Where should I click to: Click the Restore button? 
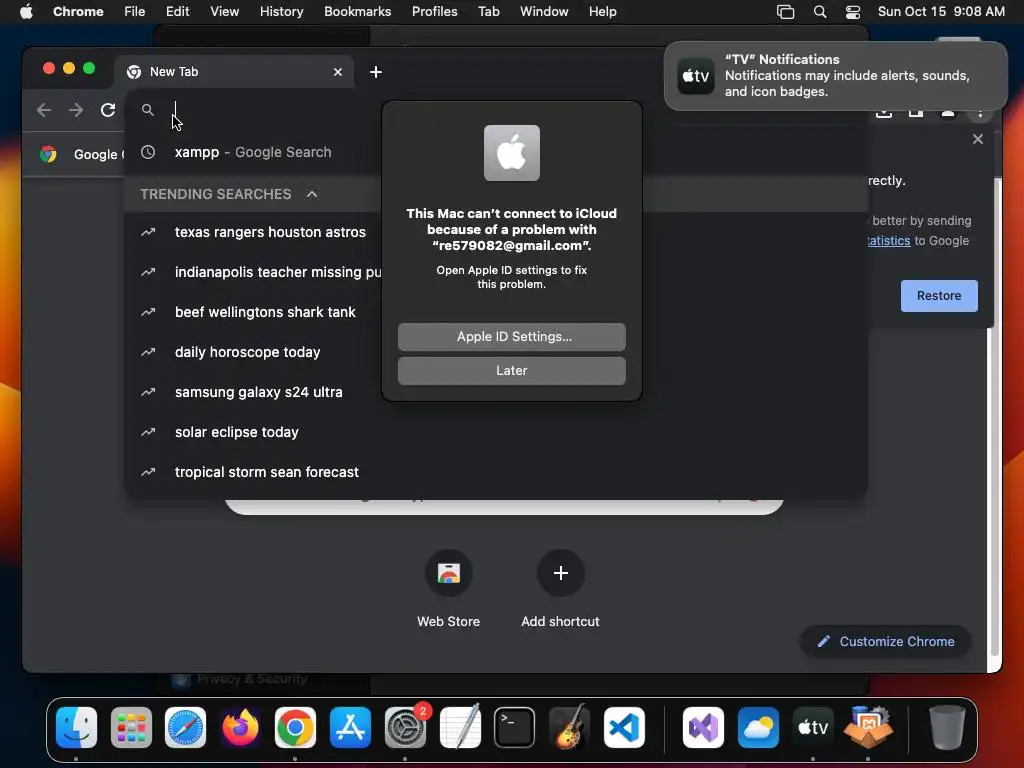(x=939, y=296)
